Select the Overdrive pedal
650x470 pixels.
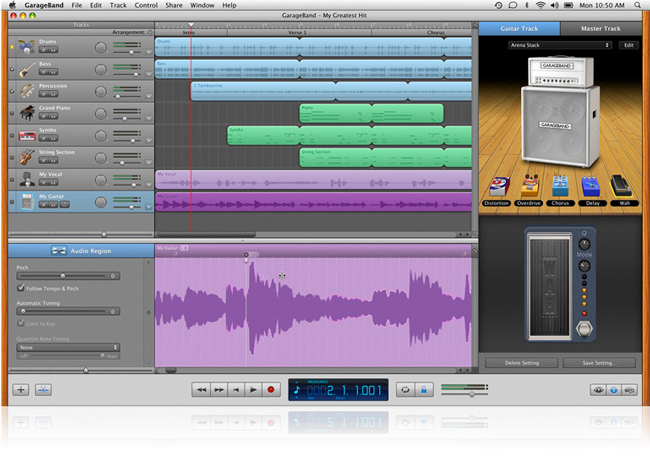tap(530, 187)
